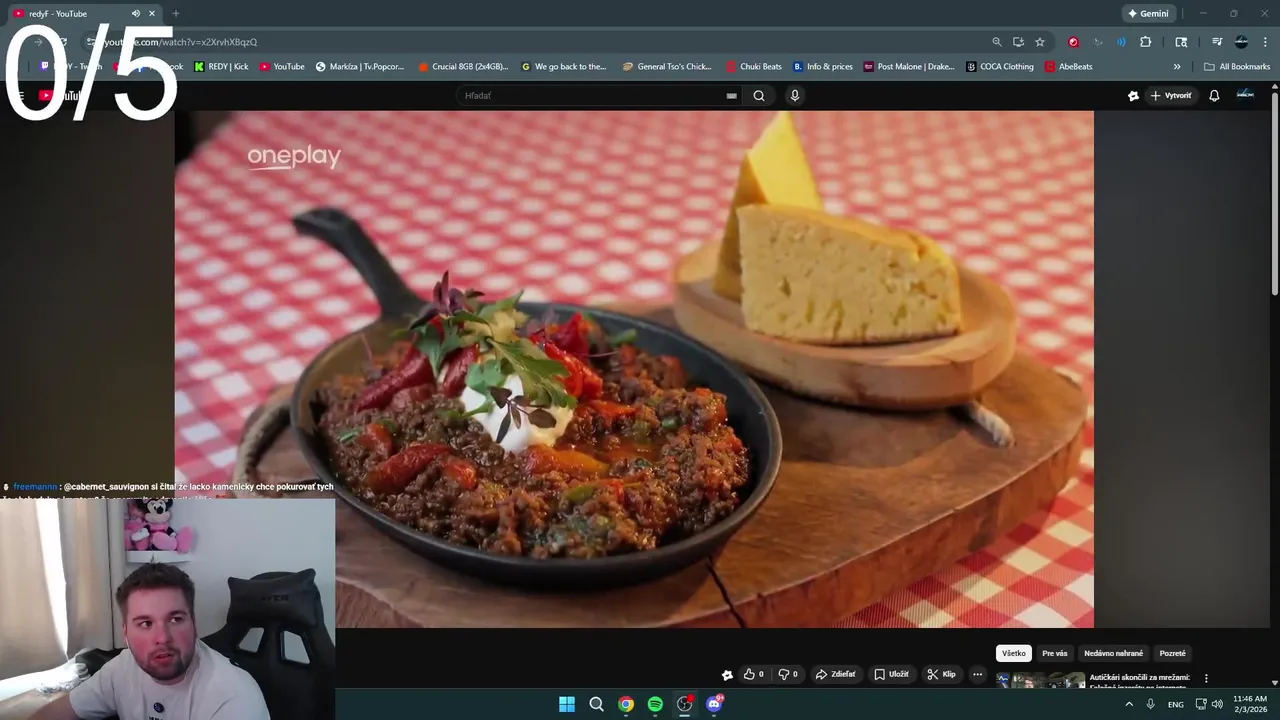
Task: Mute the redyF YouTube tab audio
Action: pyautogui.click(x=136, y=14)
